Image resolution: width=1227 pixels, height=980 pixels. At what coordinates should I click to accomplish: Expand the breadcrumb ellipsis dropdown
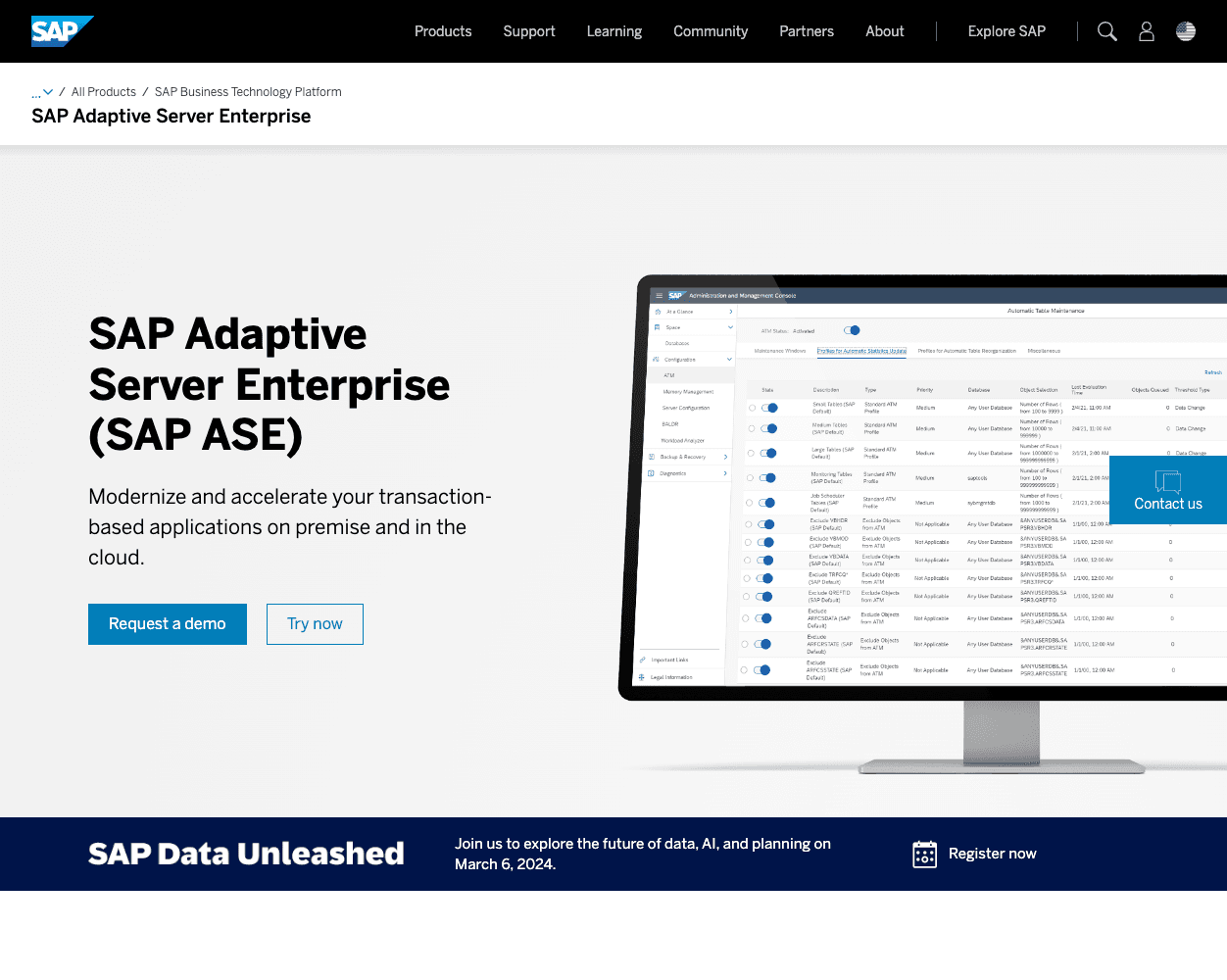pos(42,92)
